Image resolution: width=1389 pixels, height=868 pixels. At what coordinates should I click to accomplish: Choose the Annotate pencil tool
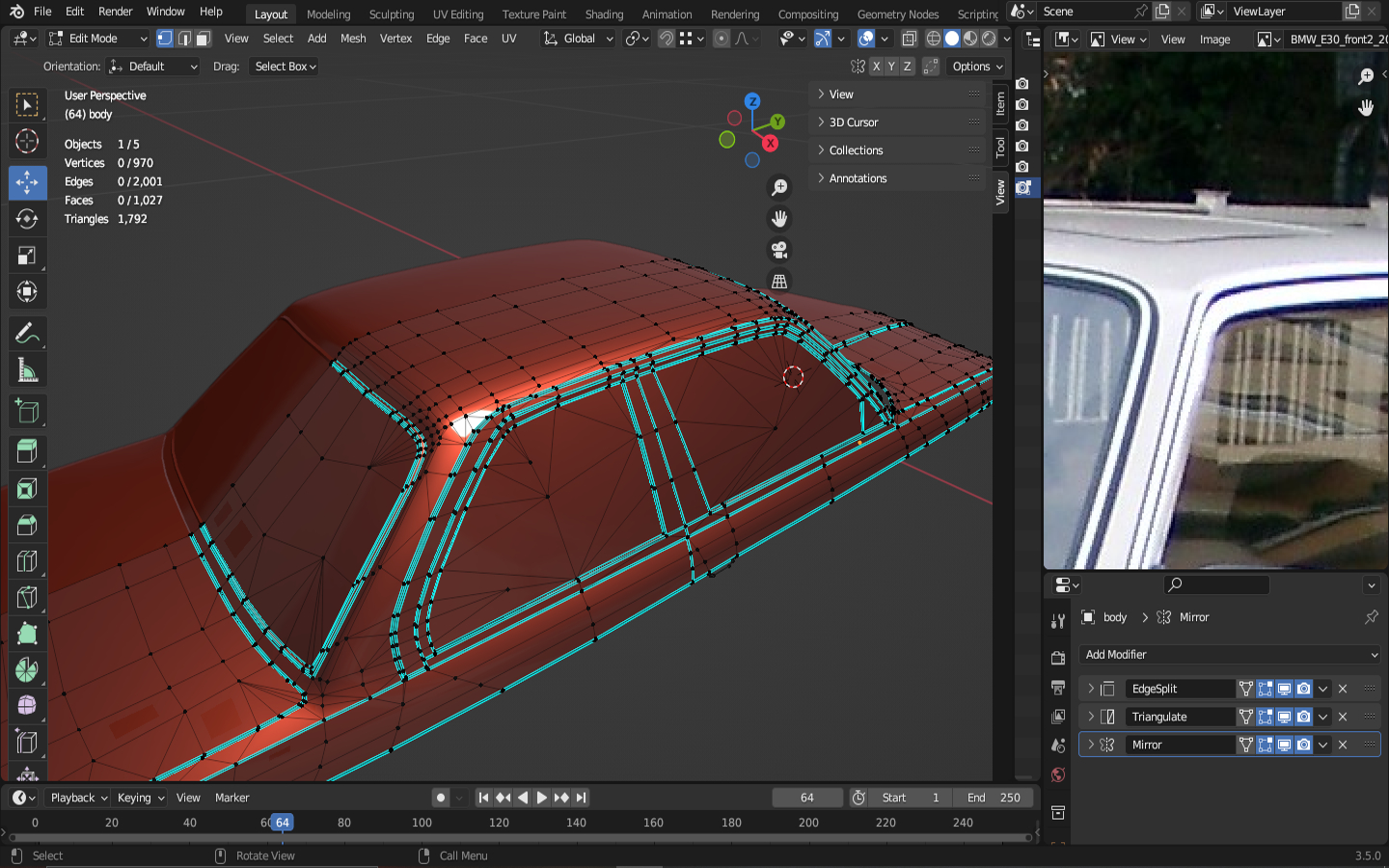coord(27,334)
